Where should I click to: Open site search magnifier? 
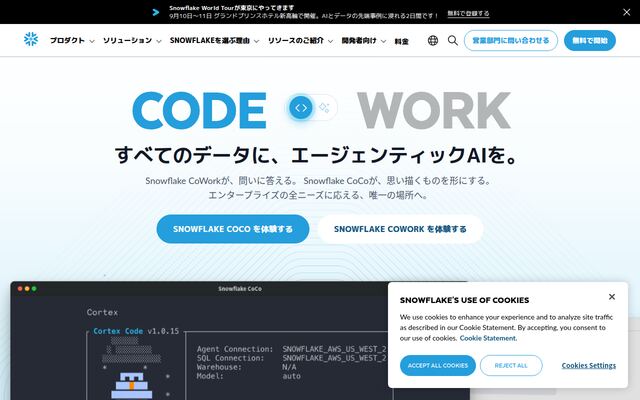coord(453,40)
